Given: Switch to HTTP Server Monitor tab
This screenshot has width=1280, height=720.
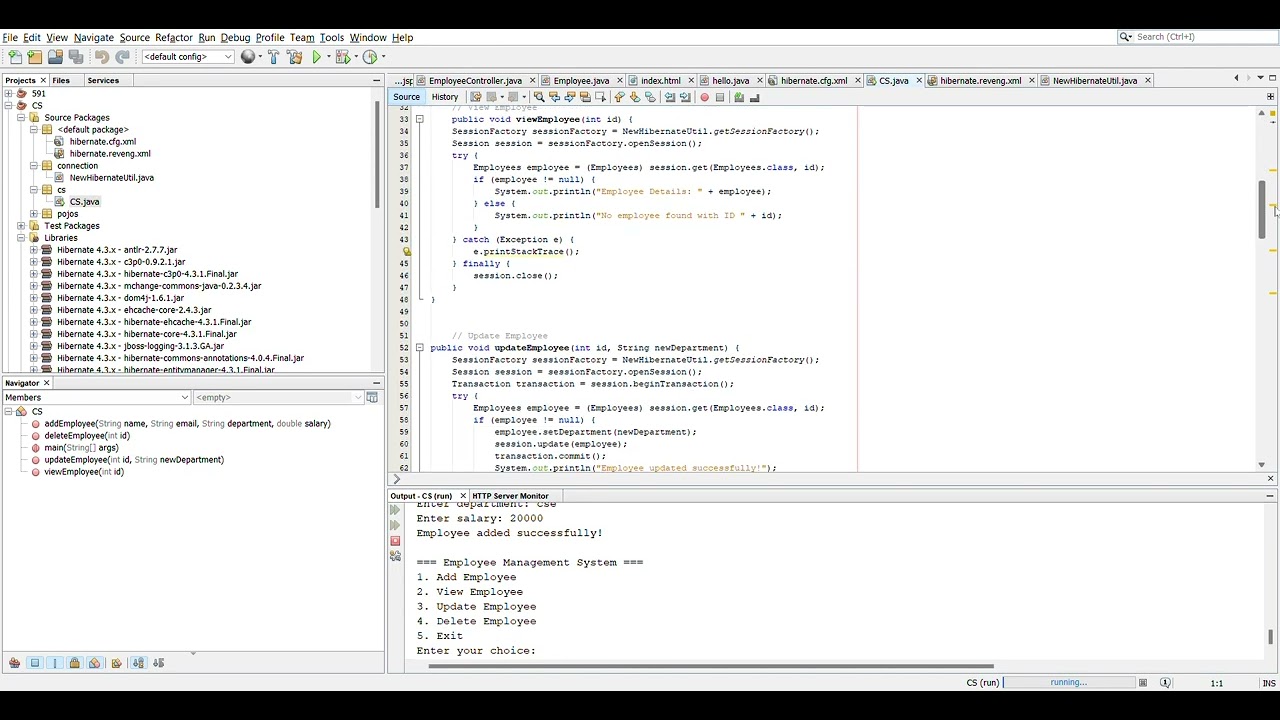Looking at the screenshot, I should tap(510, 496).
